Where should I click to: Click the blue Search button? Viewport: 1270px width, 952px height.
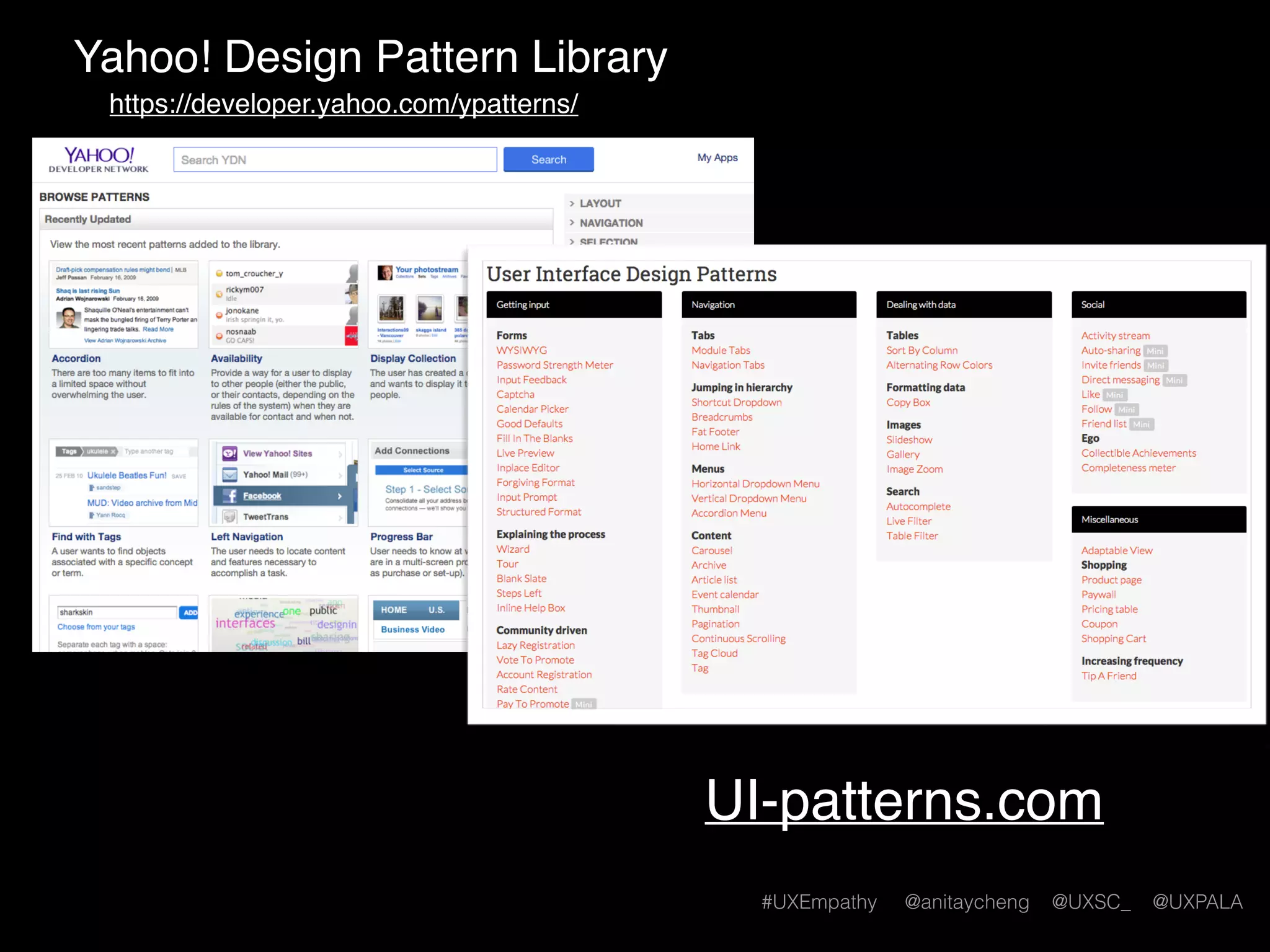(x=549, y=159)
